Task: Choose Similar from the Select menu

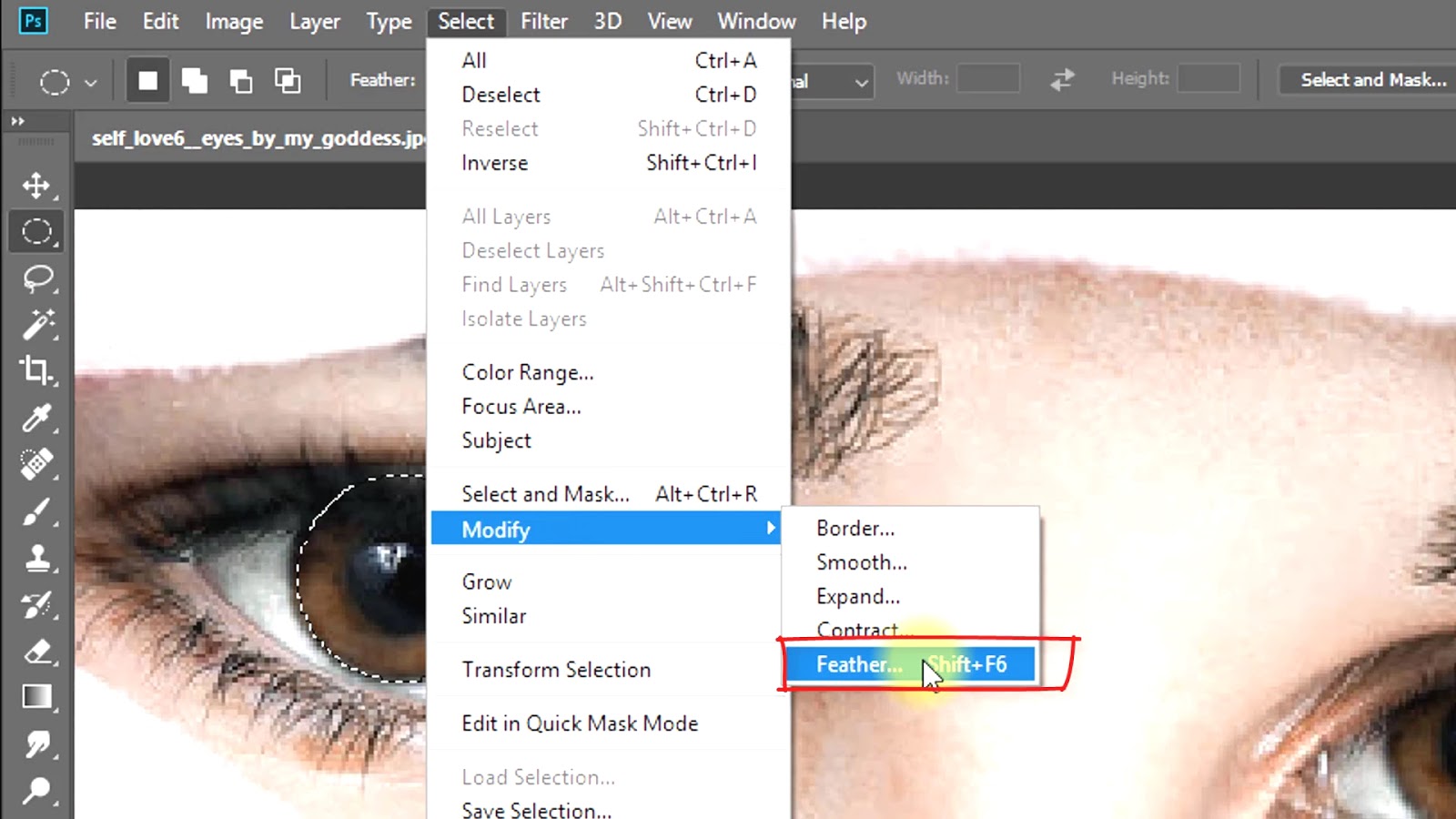Action: 608,616
